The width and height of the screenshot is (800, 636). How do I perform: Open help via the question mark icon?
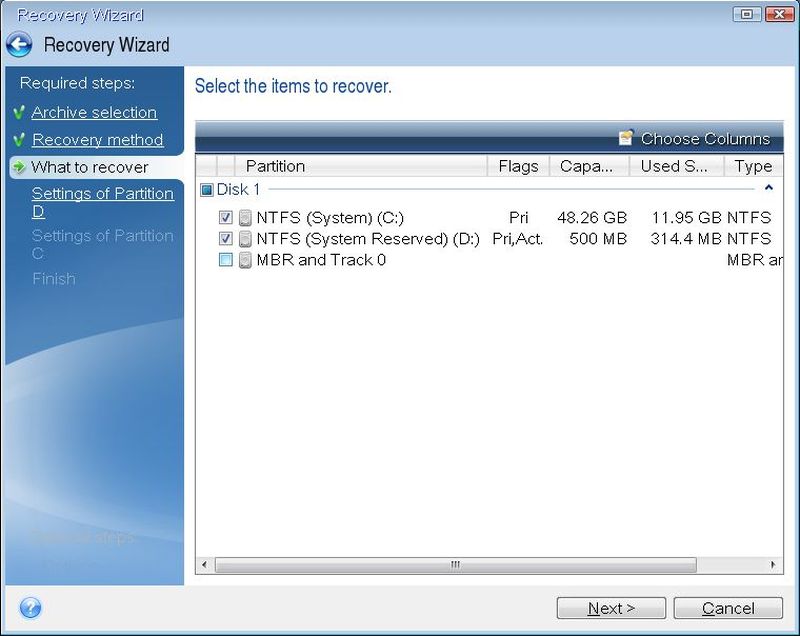(30, 607)
